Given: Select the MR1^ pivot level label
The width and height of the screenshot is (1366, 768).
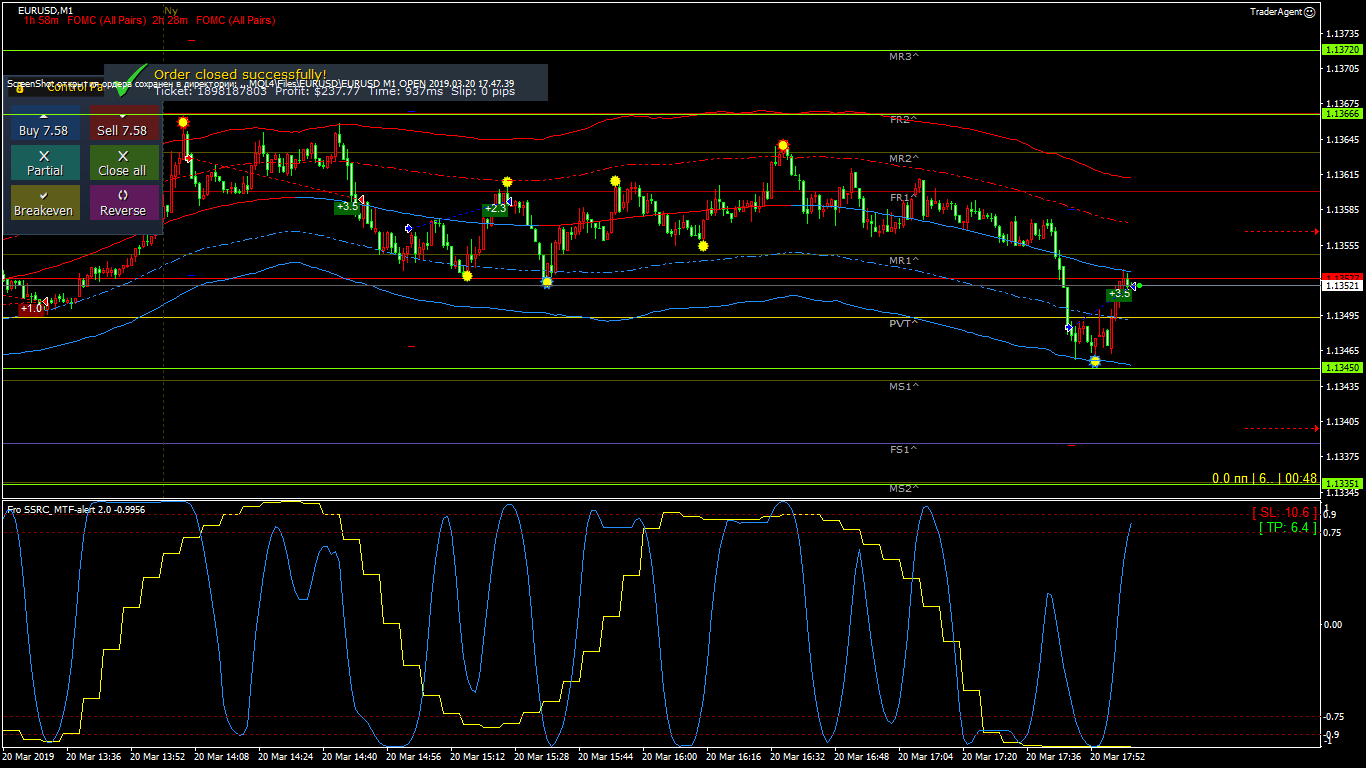Looking at the screenshot, I should [904, 260].
